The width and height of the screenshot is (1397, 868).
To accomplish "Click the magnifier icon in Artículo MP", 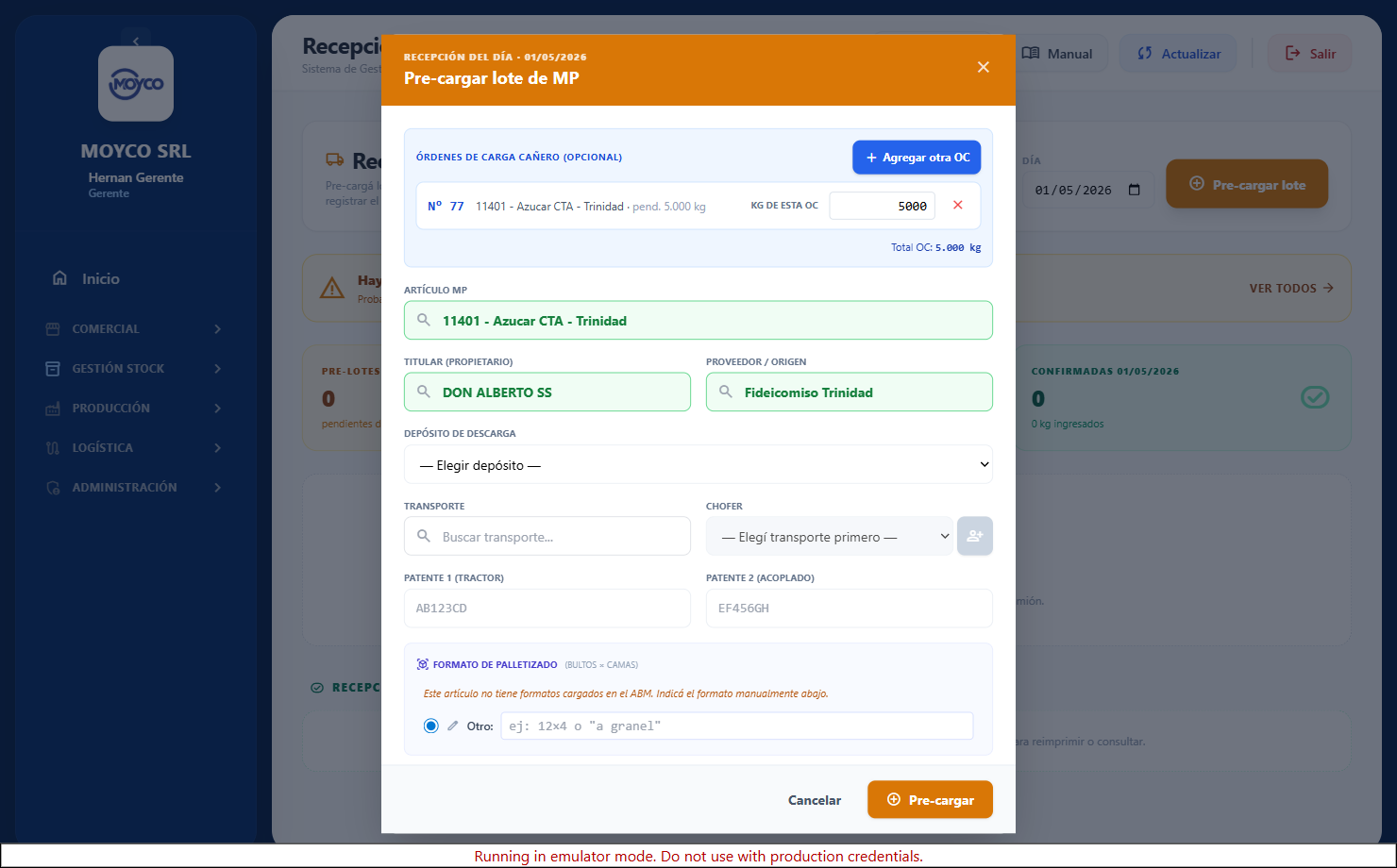I will coord(424,321).
